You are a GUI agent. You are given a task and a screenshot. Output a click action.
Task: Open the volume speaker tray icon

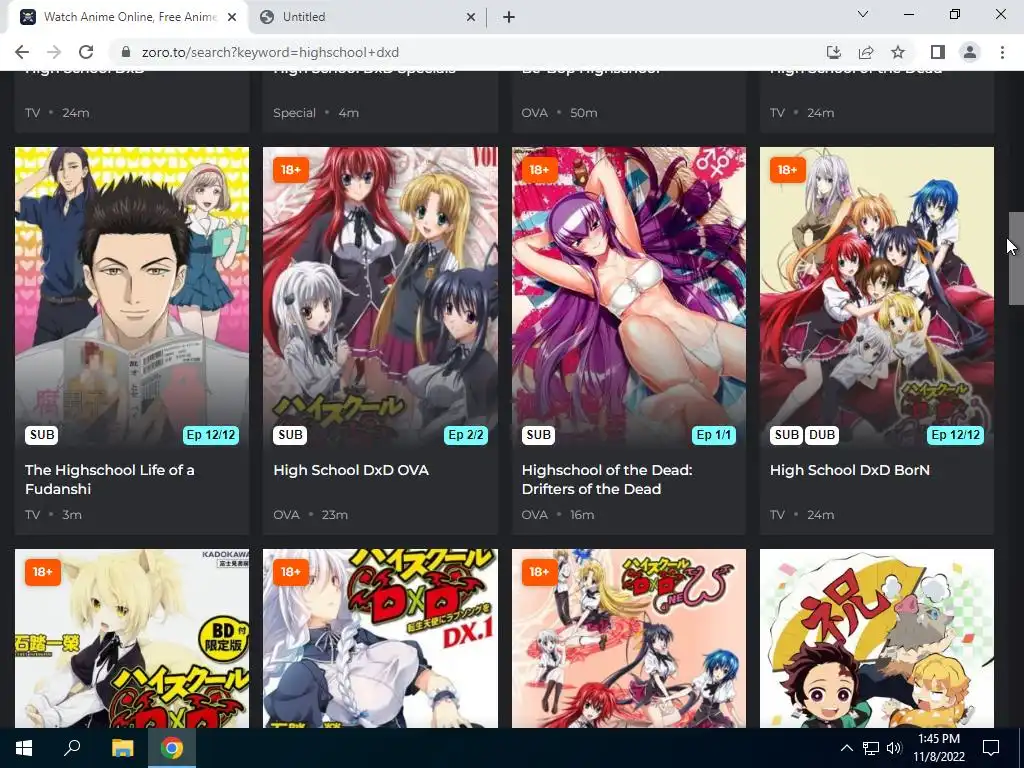(894, 748)
